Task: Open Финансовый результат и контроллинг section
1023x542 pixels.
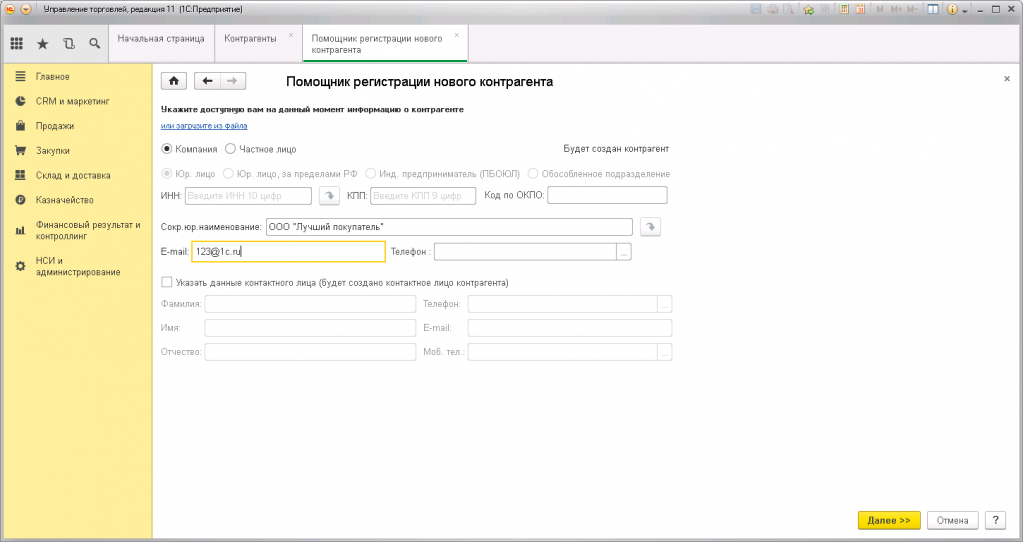Action: 87,230
